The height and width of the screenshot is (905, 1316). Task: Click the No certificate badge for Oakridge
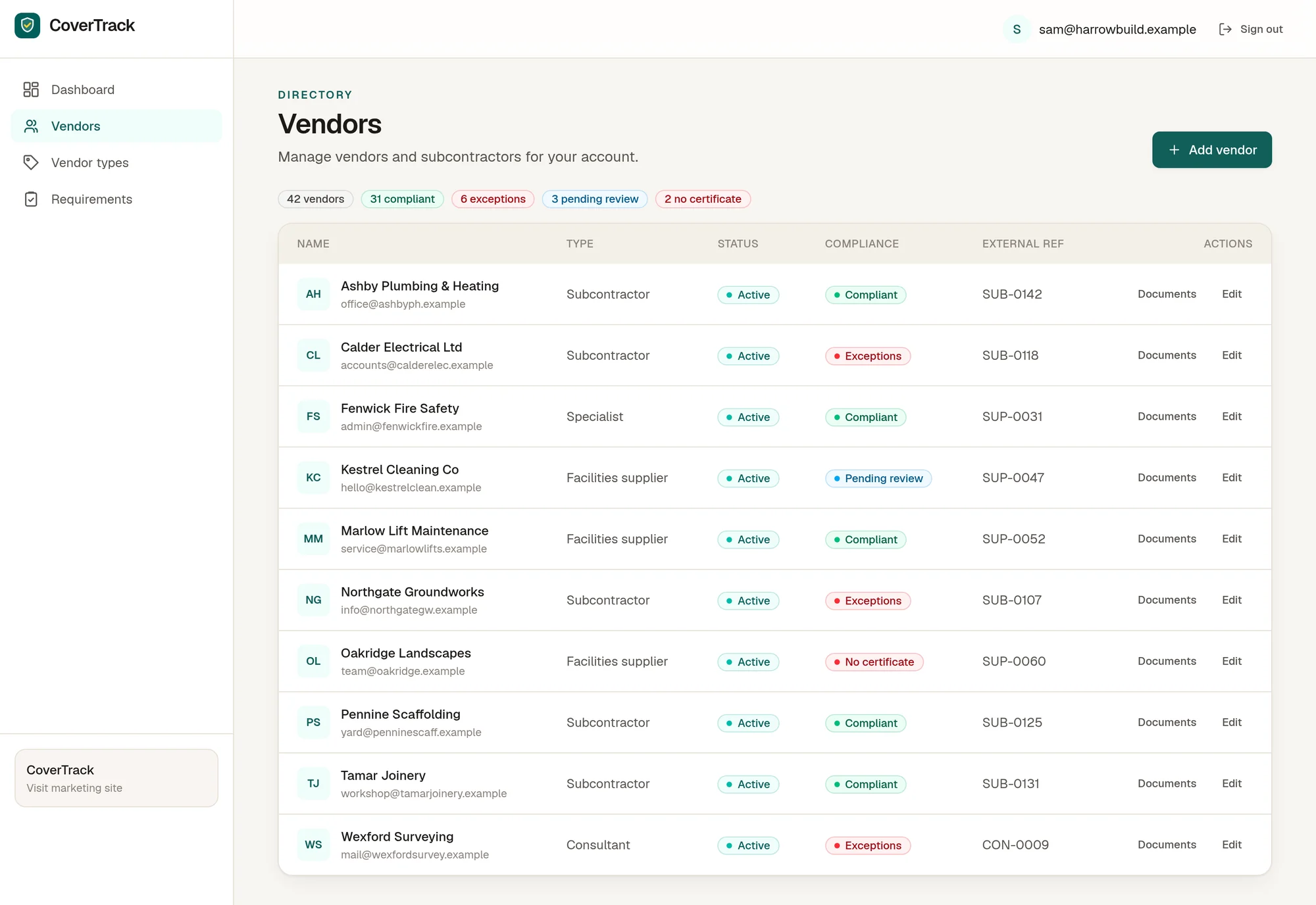[874, 662]
